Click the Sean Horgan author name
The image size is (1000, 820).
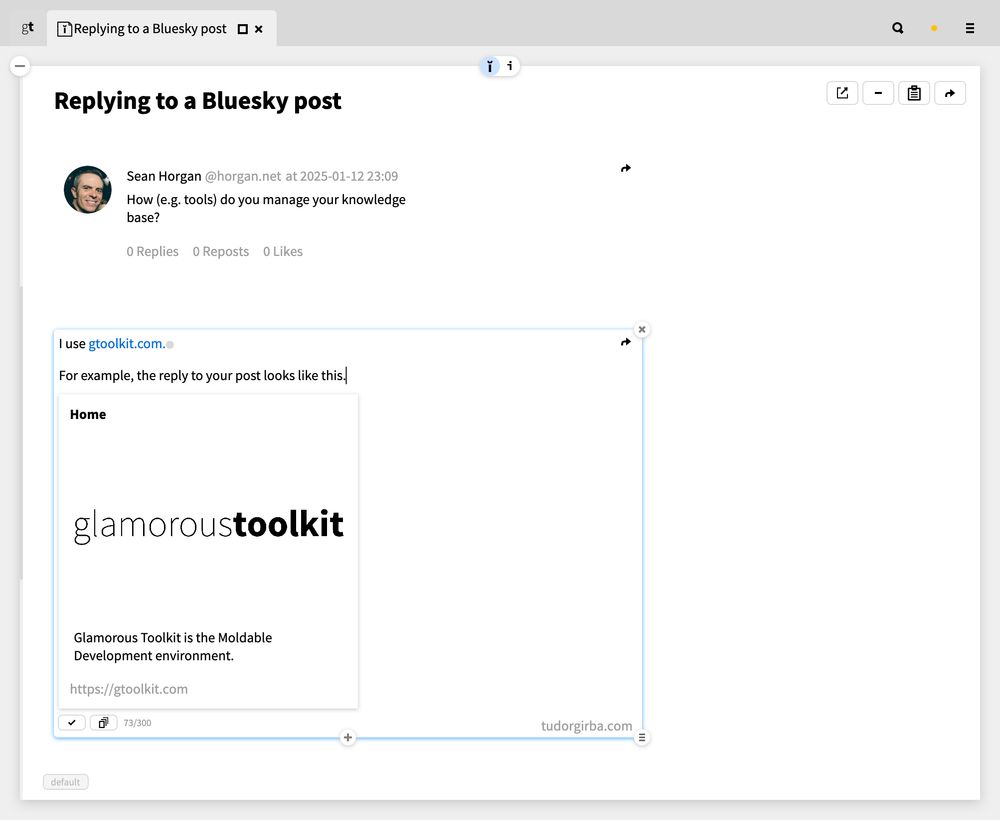(x=164, y=176)
